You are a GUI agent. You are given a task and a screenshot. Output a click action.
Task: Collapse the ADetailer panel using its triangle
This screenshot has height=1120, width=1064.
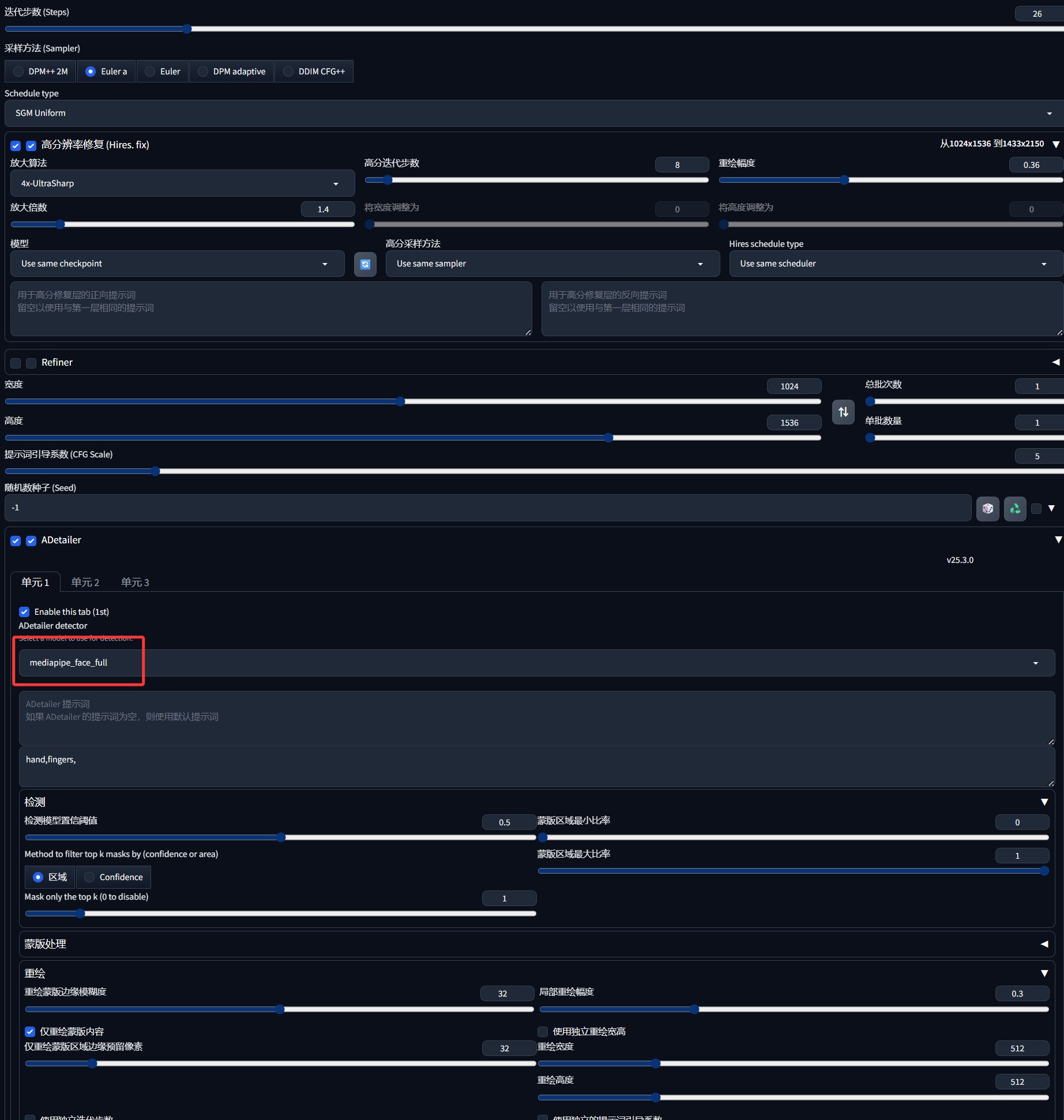(x=1058, y=540)
